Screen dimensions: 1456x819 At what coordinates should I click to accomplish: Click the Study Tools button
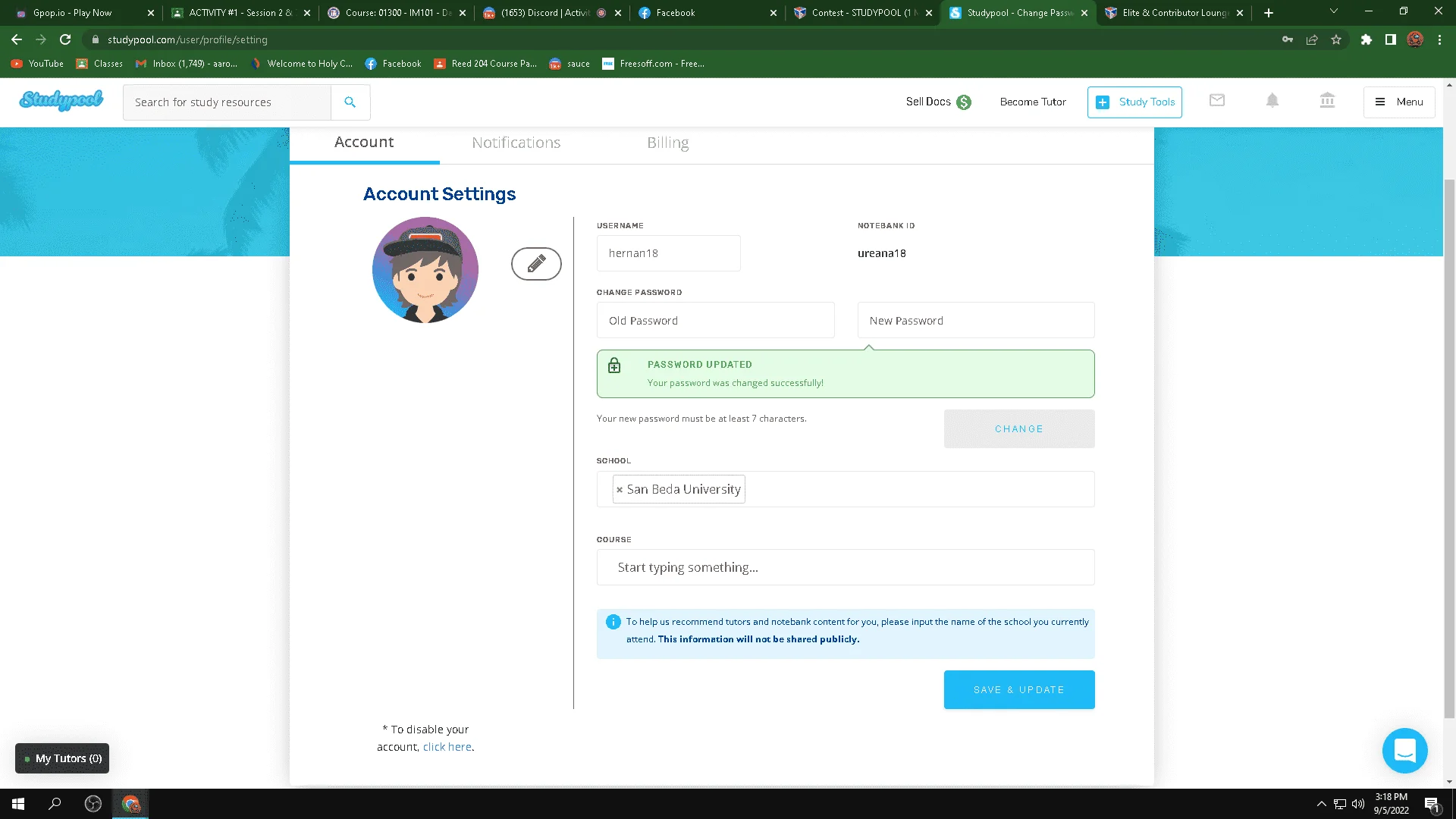coord(1134,102)
